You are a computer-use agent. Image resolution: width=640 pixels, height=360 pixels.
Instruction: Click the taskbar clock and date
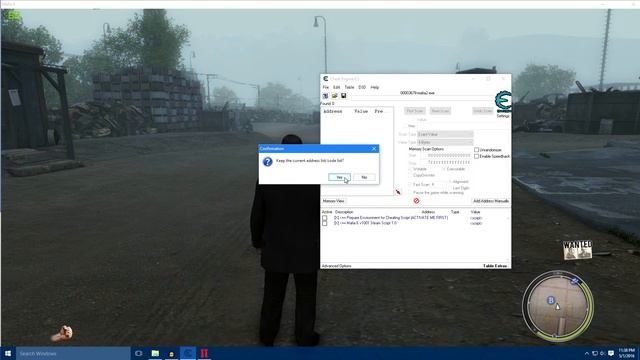[x=627, y=353]
